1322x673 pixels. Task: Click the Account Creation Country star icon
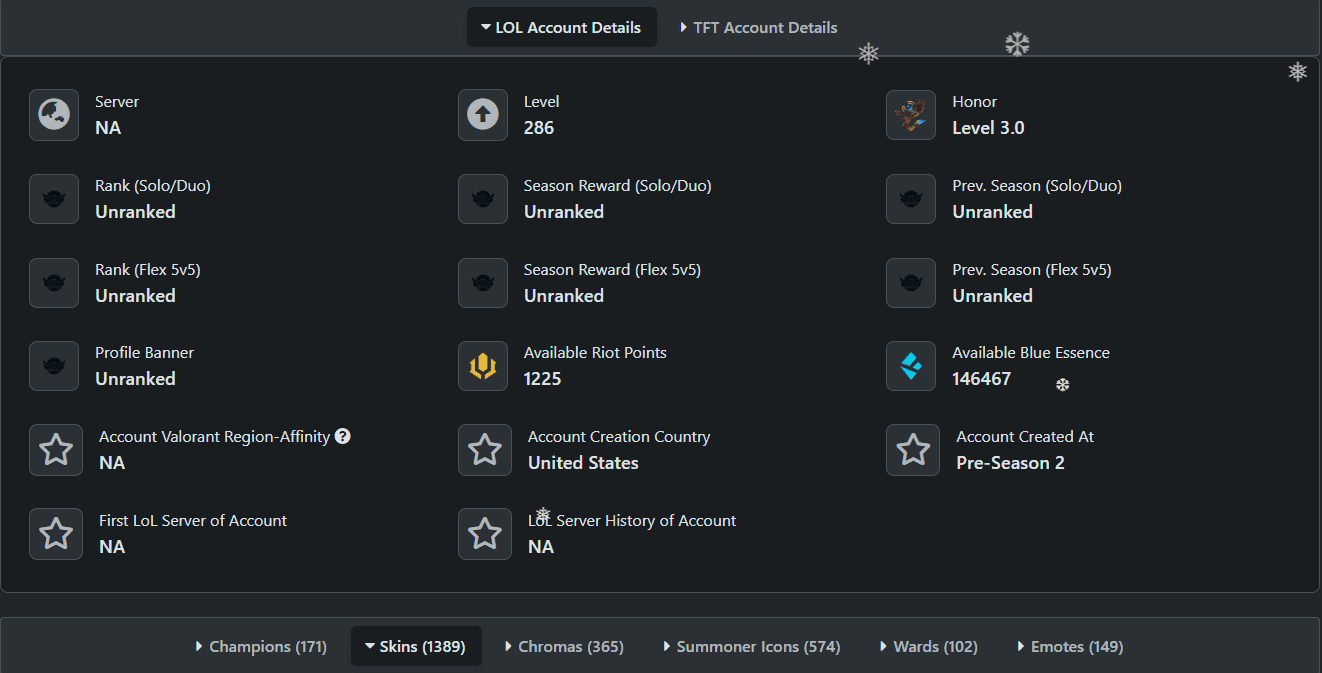coord(485,450)
